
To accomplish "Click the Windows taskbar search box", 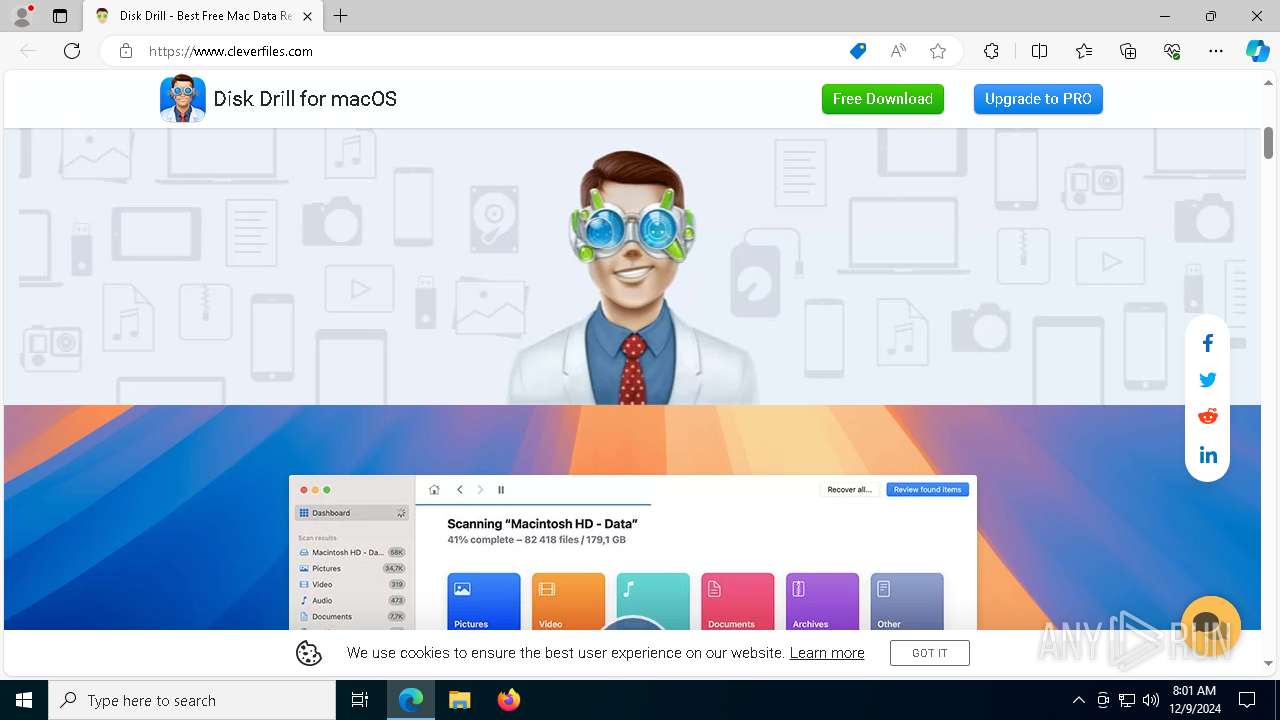I will pos(192,700).
